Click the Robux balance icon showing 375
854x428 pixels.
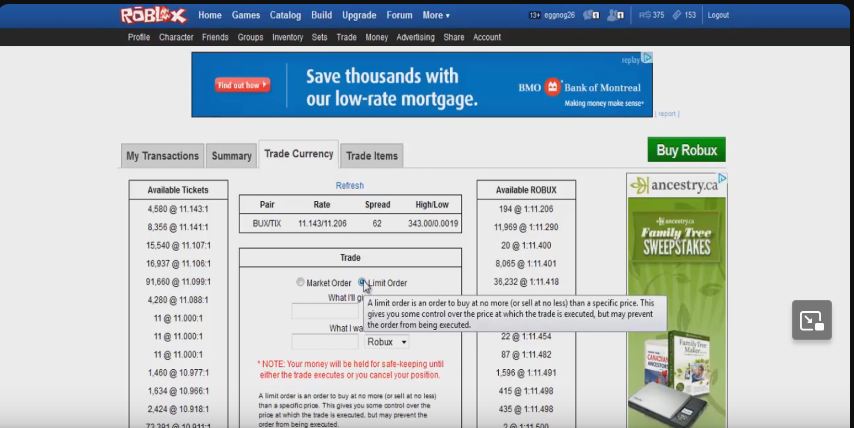pos(645,15)
